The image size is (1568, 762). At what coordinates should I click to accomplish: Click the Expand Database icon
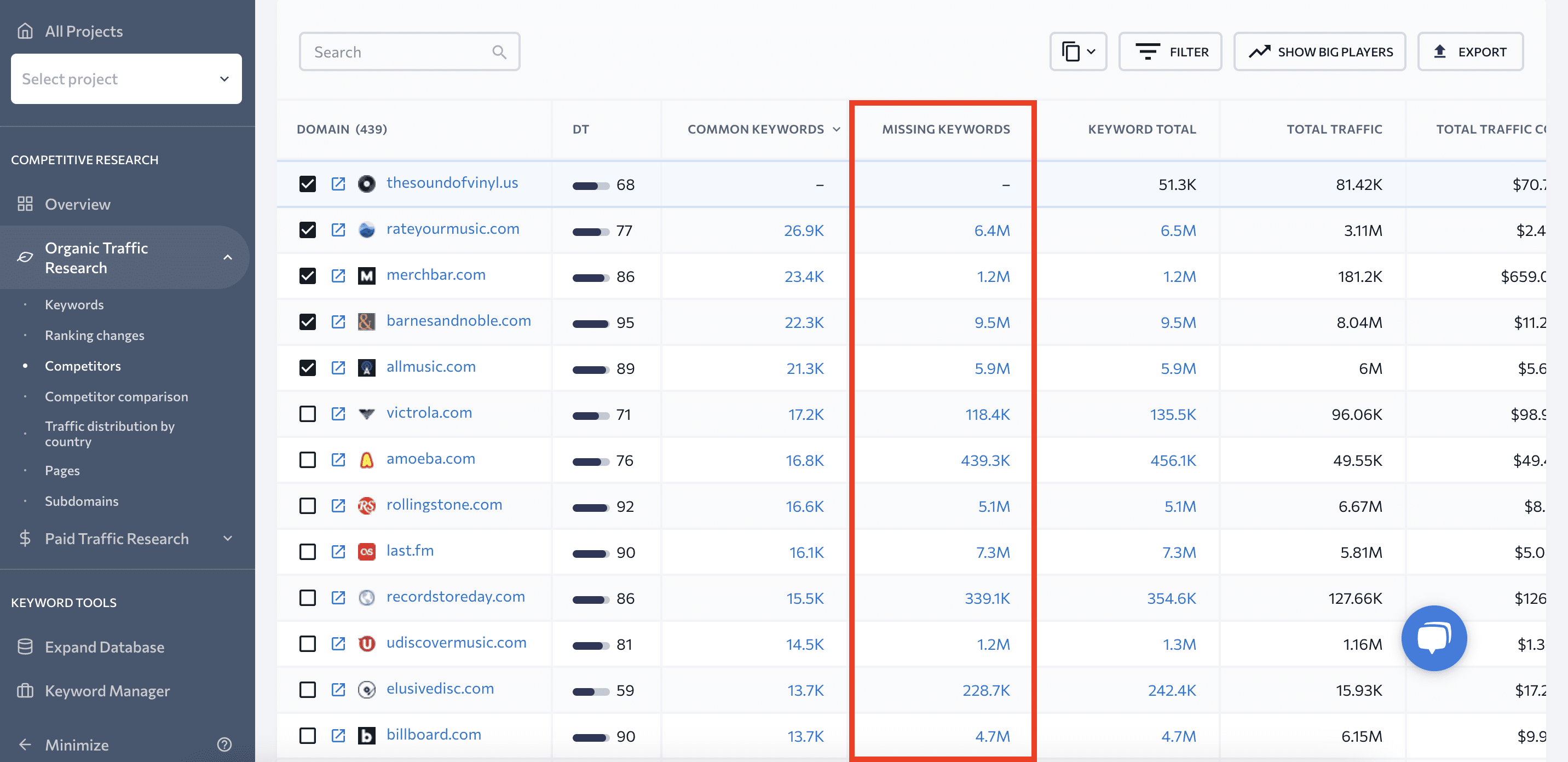25,646
